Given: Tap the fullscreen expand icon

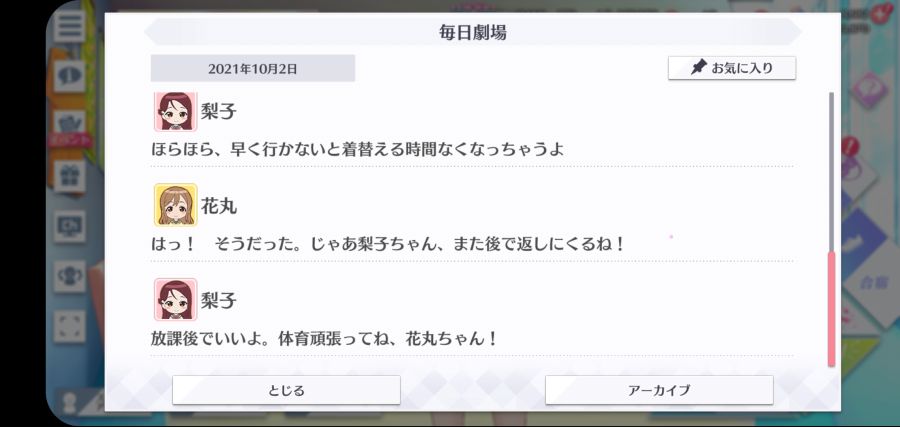Looking at the screenshot, I should pyautogui.click(x=69, y=327).
